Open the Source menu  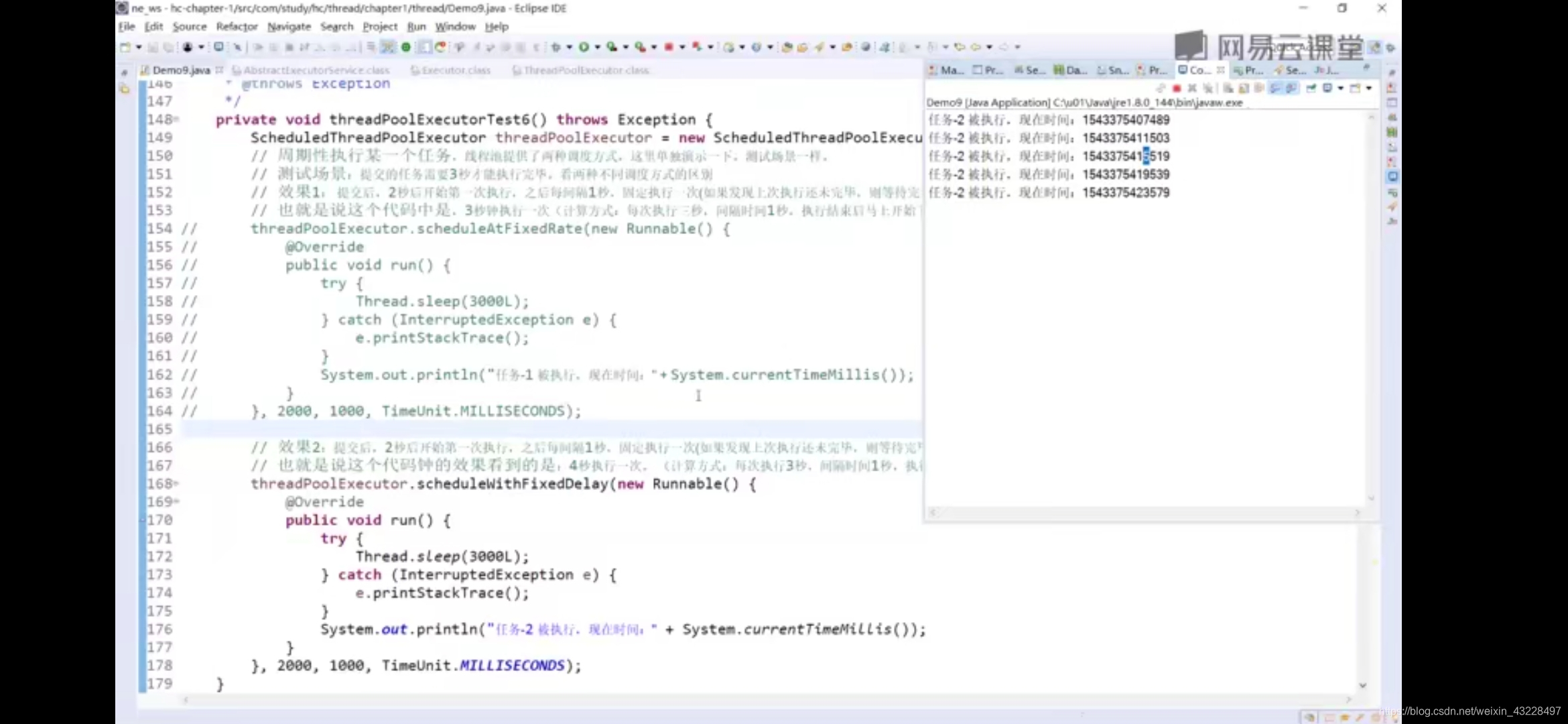point(190,26)
